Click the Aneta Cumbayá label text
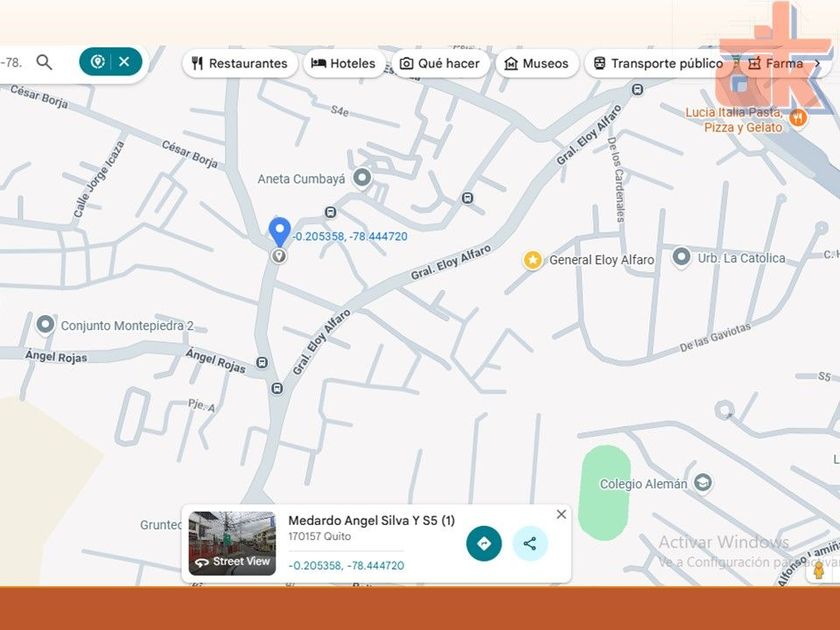The width and height of the screenshot is (840, 630). click(301, 179)
